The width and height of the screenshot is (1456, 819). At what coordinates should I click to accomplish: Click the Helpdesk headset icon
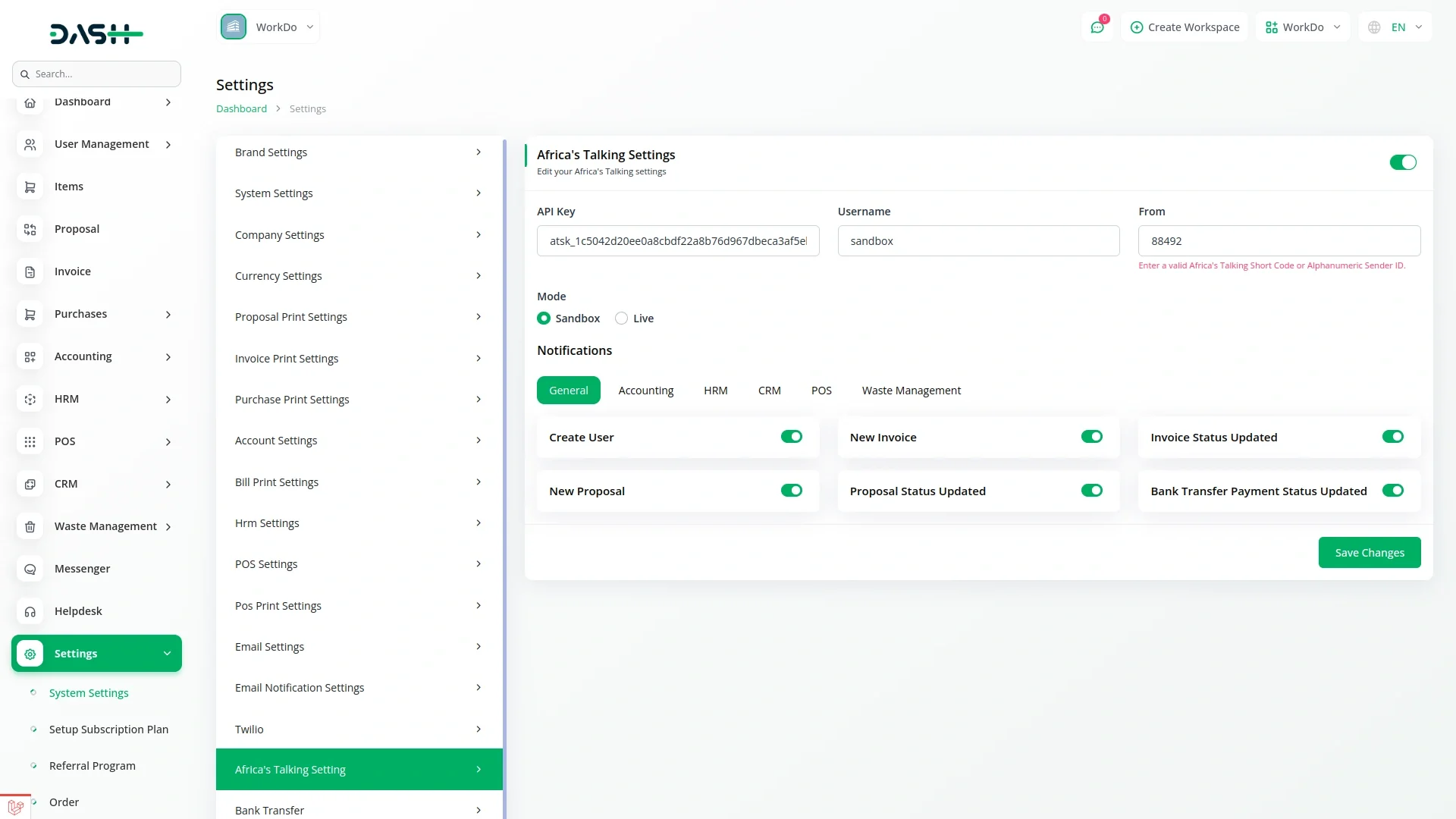30,611
